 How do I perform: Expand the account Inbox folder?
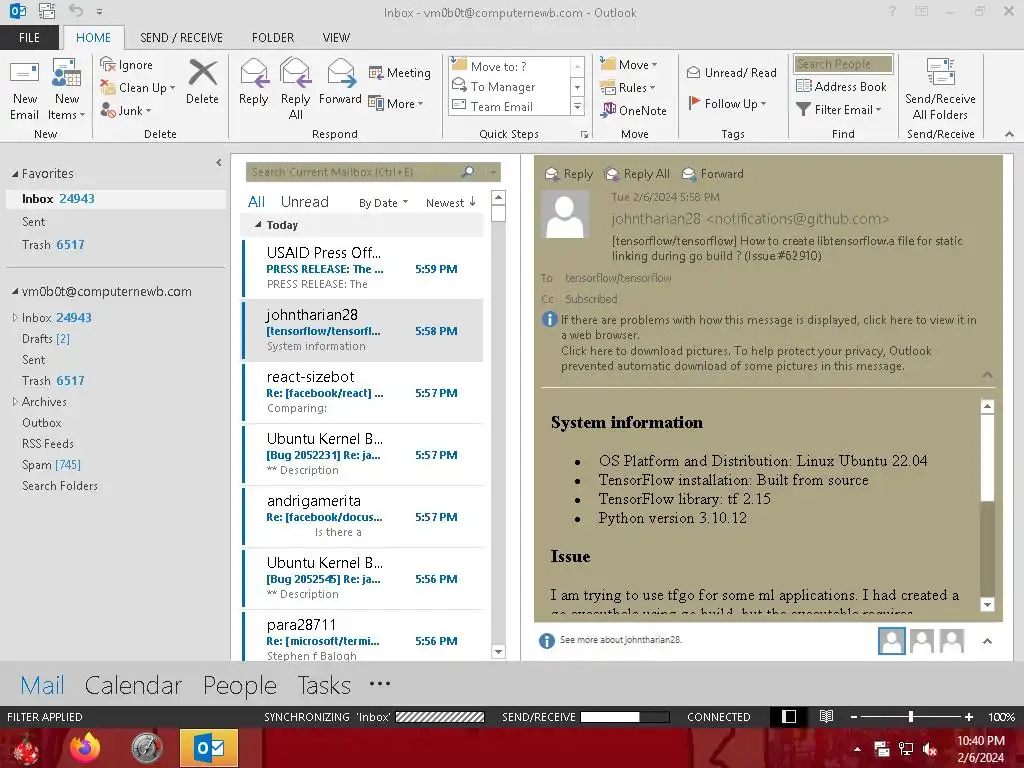click(15, 317)
